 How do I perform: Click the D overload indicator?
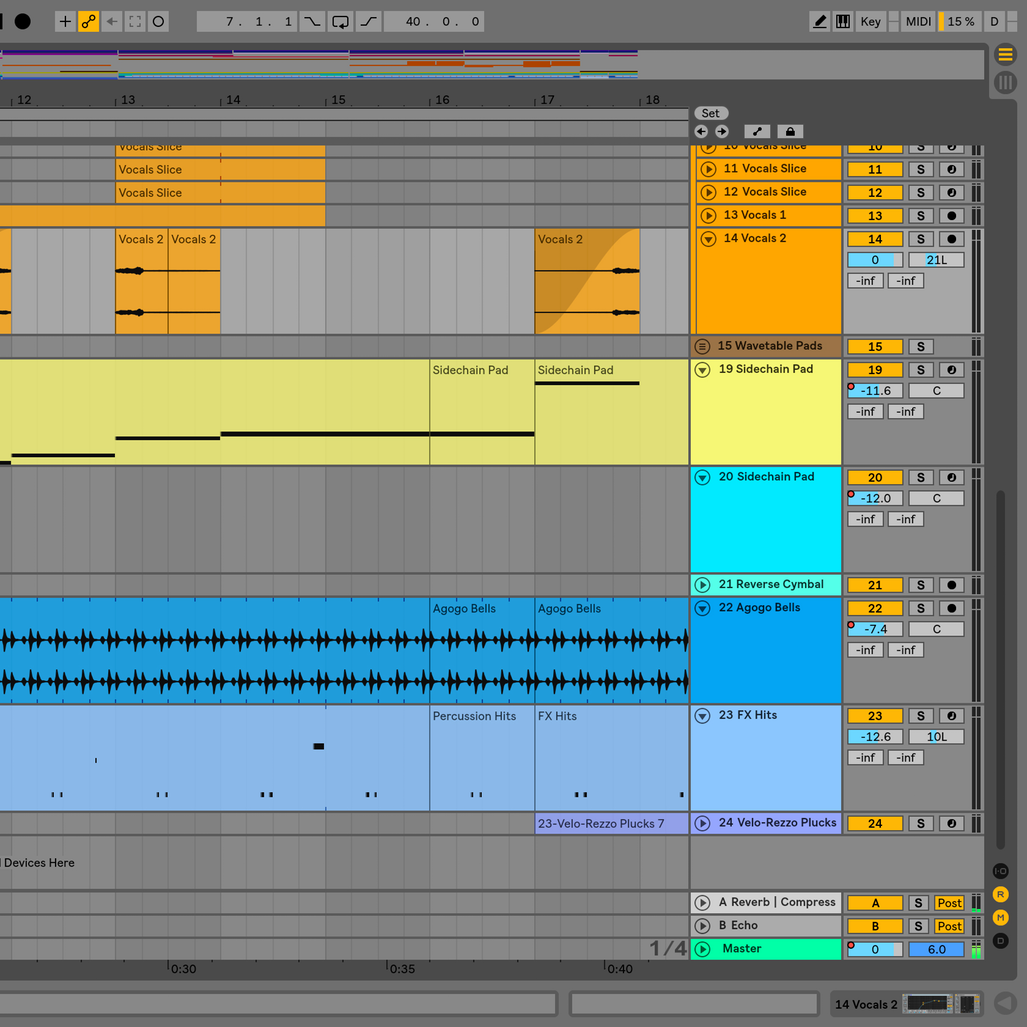(994, 22)
